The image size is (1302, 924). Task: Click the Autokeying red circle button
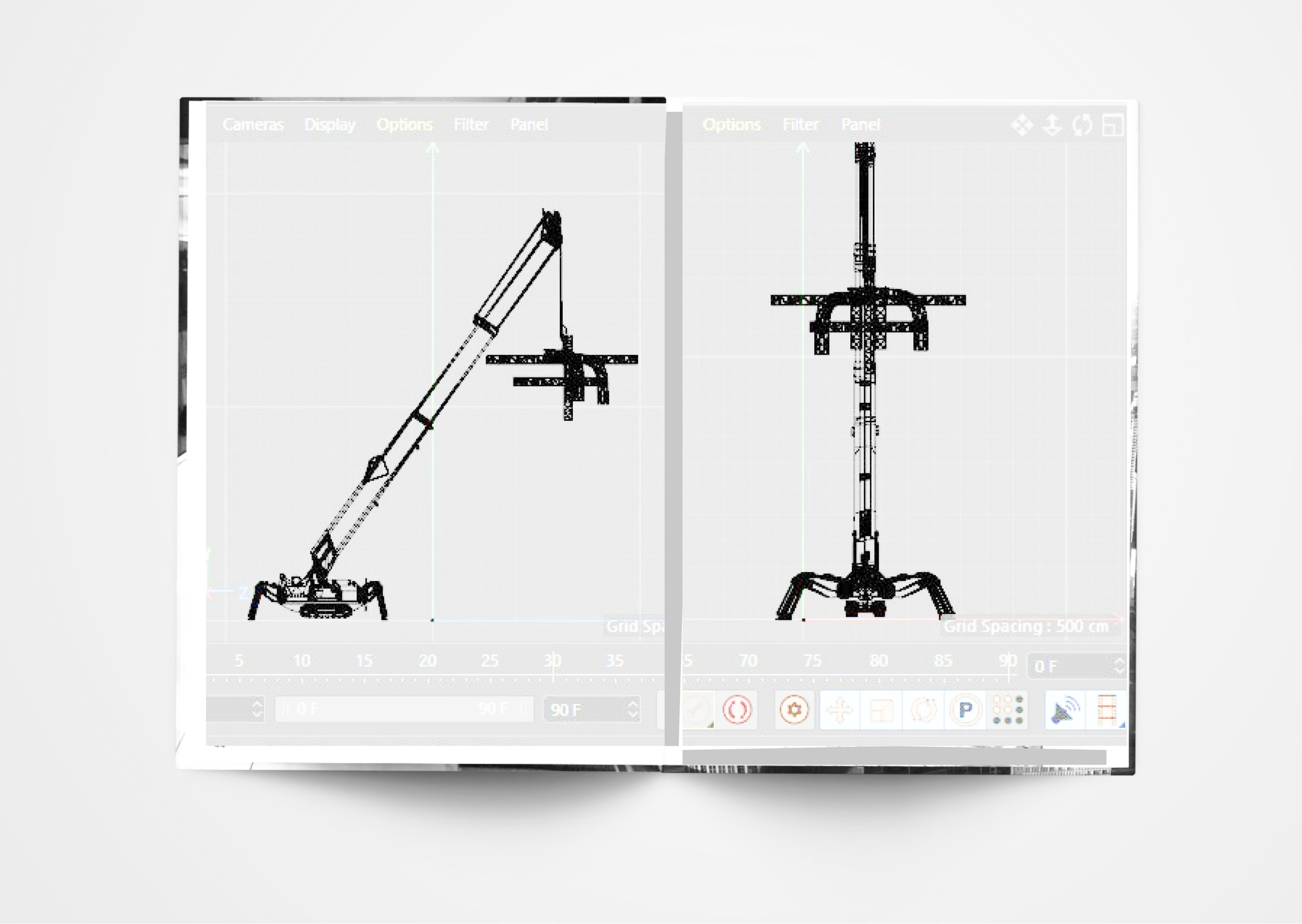[737, 710]
